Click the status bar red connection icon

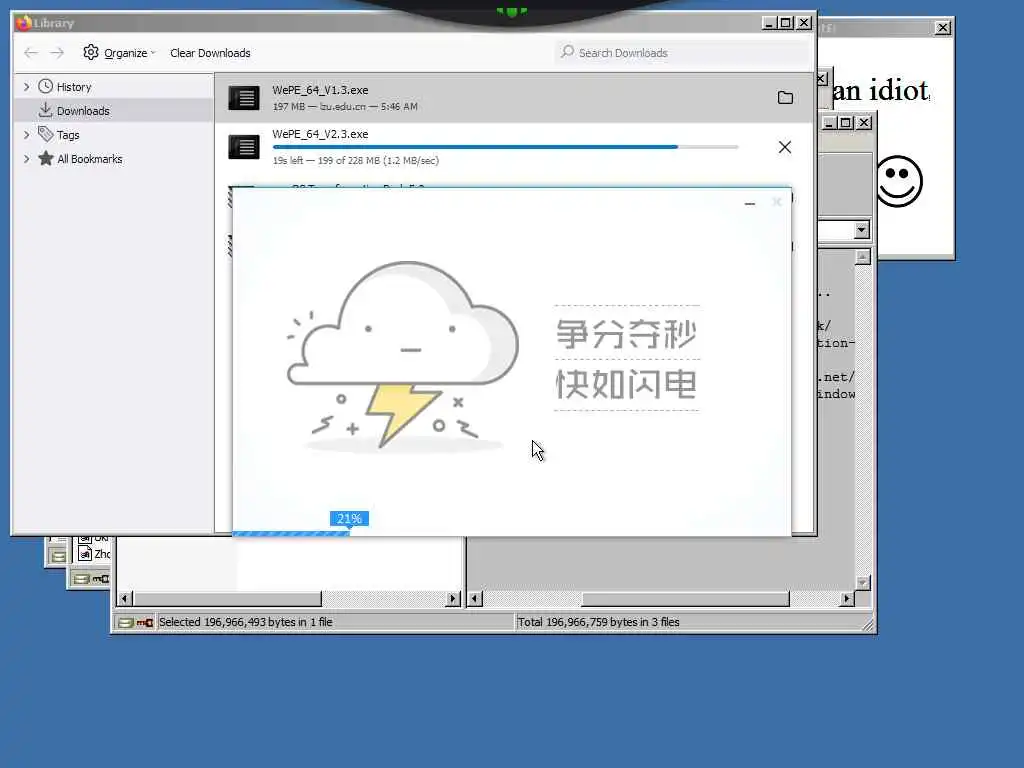(x=145, y=623)
